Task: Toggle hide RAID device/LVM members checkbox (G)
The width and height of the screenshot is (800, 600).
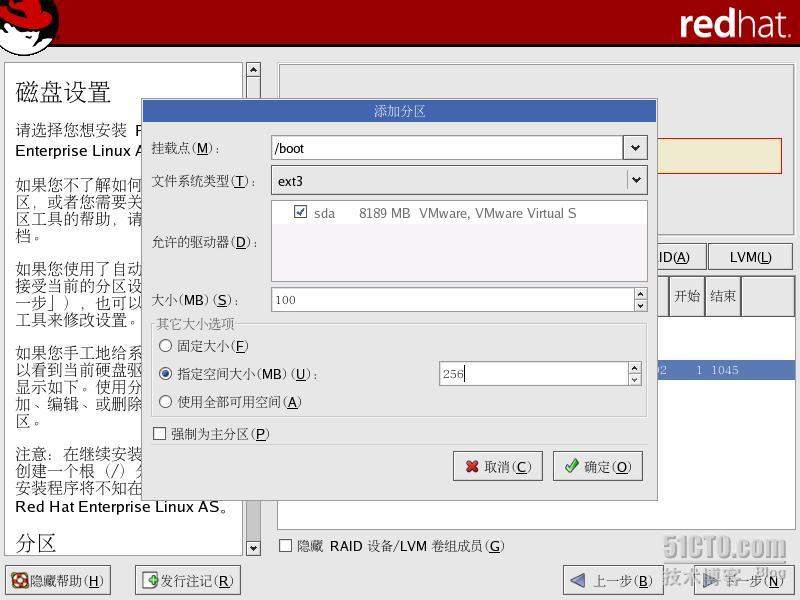Action: (x=285, y=545)
